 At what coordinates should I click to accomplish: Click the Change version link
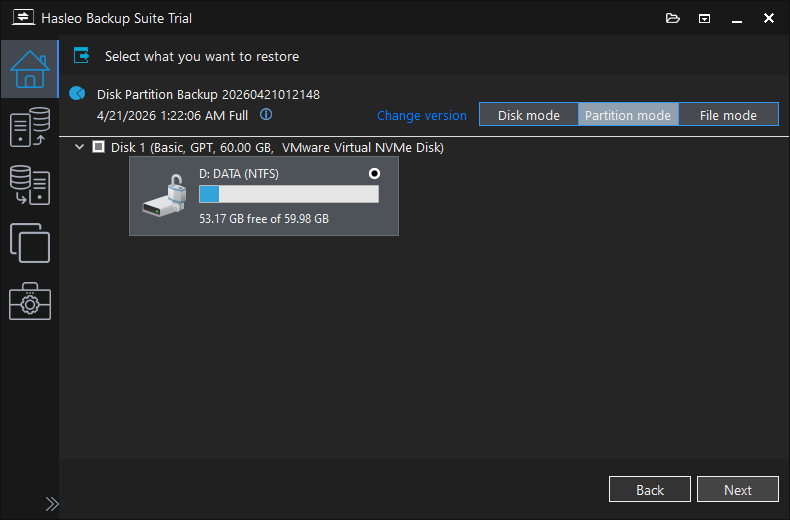[422, 115]
